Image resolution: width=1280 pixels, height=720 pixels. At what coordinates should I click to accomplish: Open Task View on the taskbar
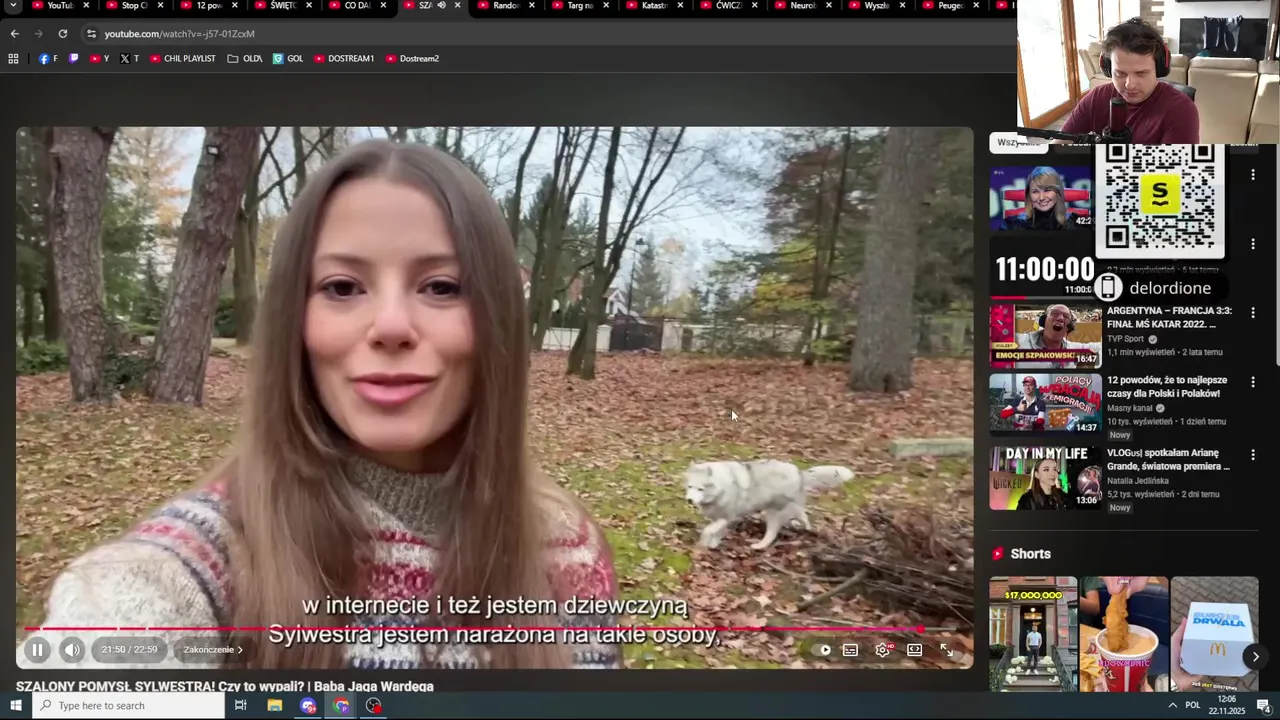(x=240, y=706)
